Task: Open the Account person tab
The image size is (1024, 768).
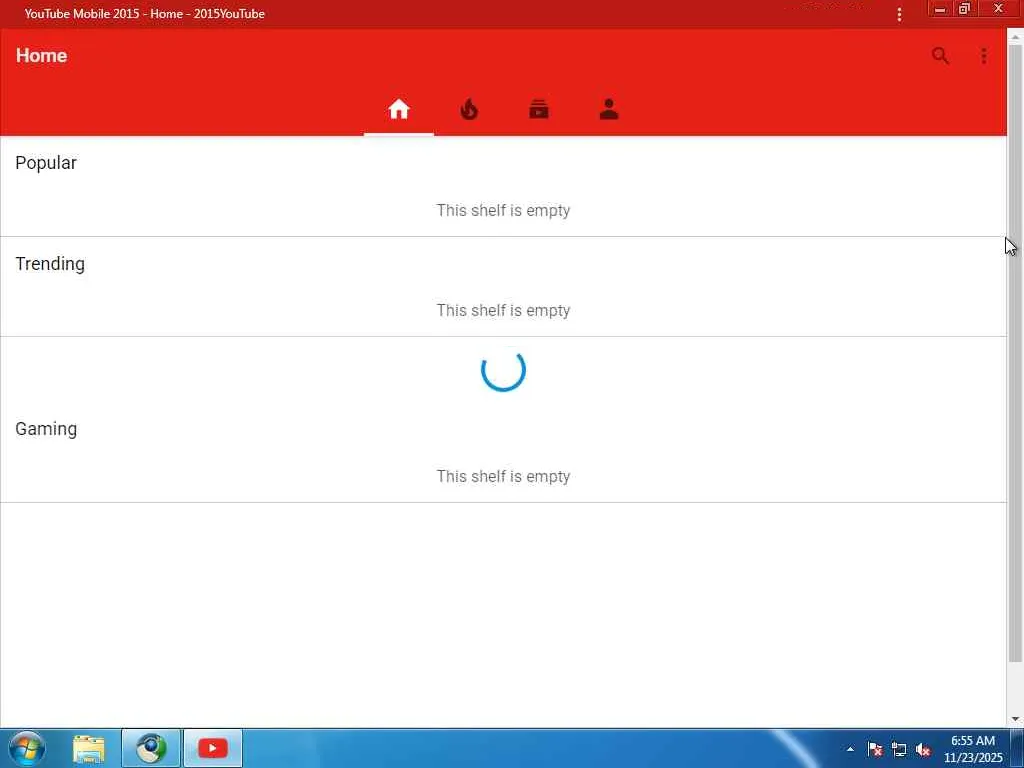Action: pyautogui.click(x=609, y=109)
